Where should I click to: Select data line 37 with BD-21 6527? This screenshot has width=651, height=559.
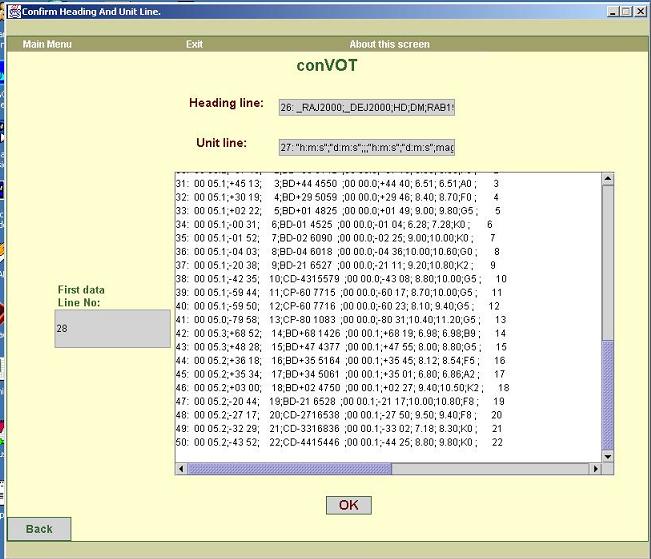pyautogui.click(x=336, y=265)
